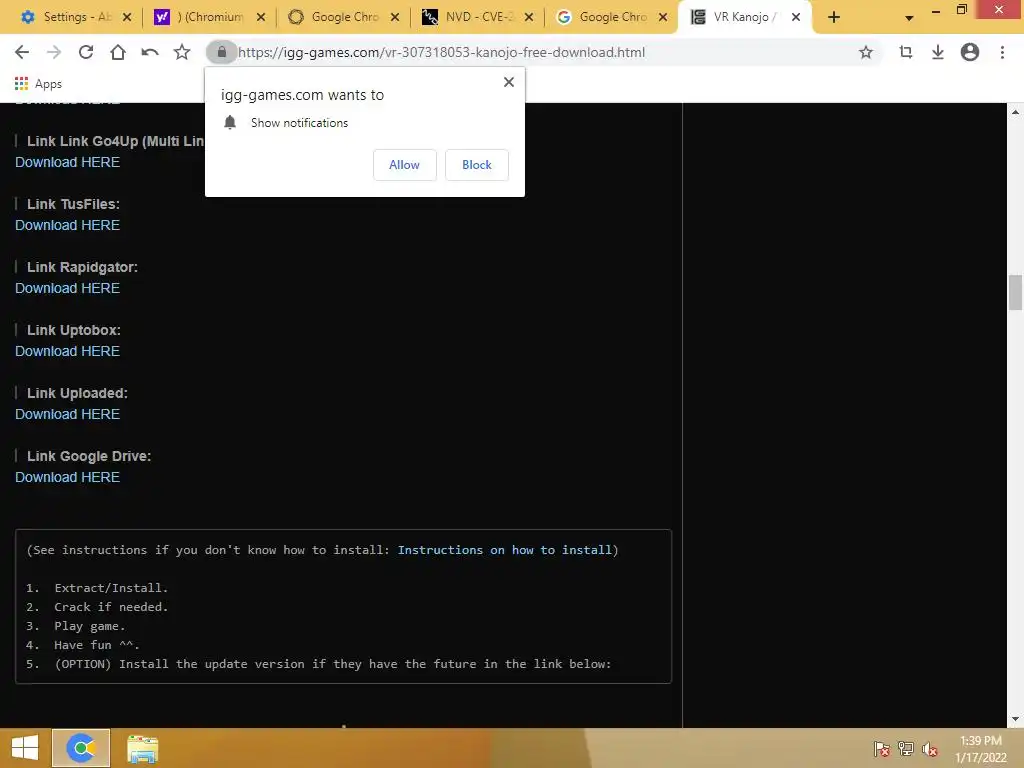The image size is (1024, 768).
Task: Click the crop/screenshot toolbar icon
Action: click(x=905, y=52)
